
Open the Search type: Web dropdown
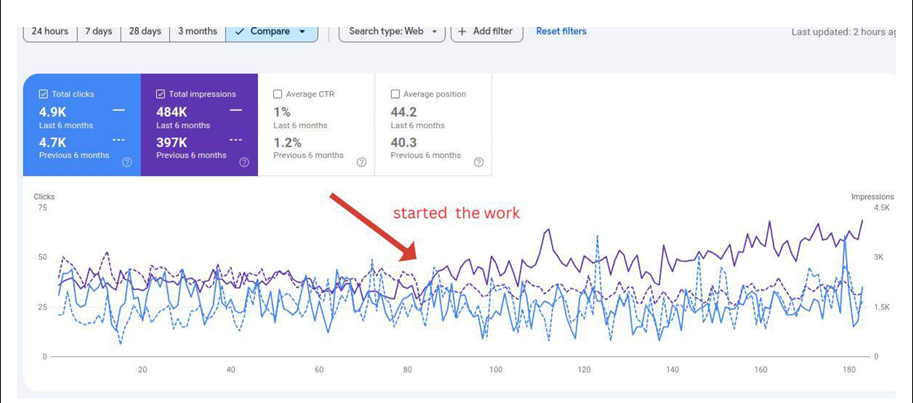click(x=393, y=32)
